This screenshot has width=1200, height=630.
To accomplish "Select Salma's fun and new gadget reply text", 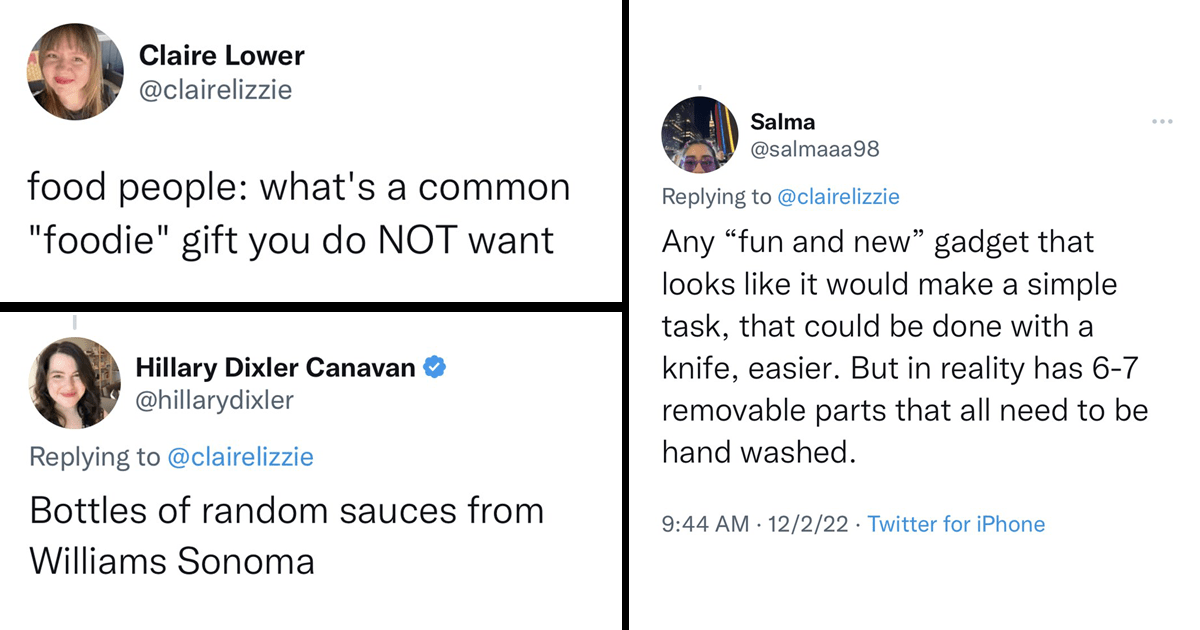I will tap(905, 347).
